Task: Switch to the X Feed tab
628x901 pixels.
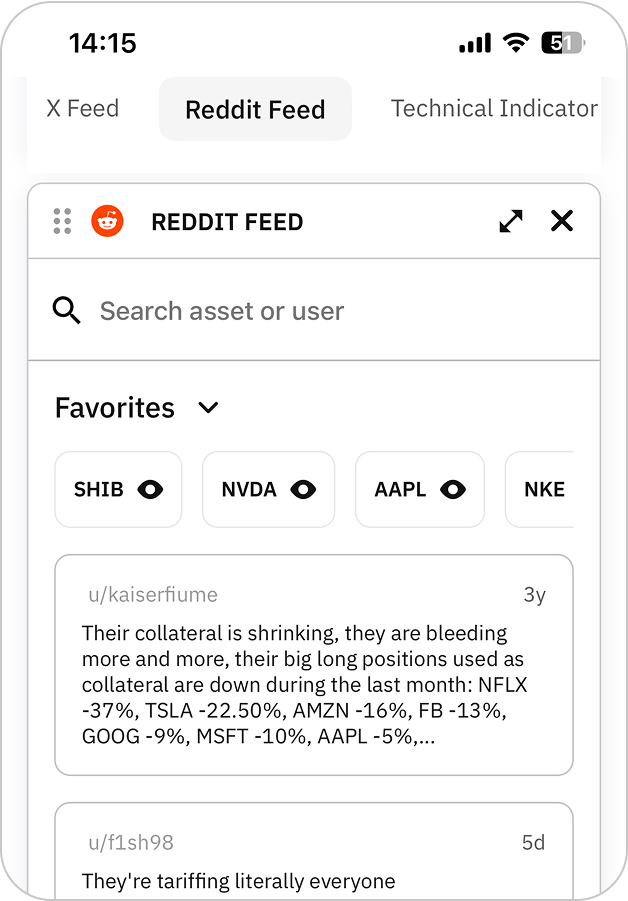Action: [83, 109]
